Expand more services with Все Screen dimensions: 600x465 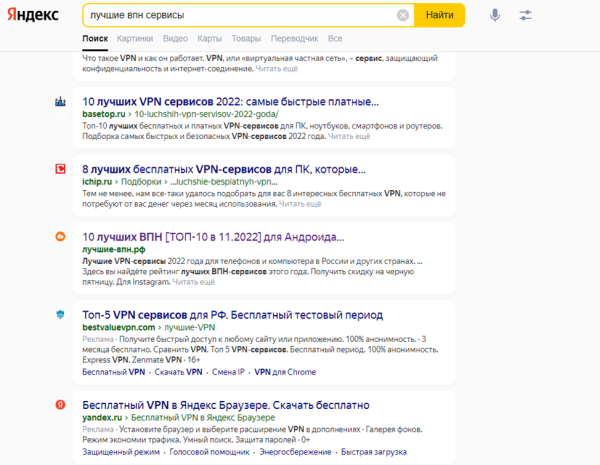pos(335,38)
